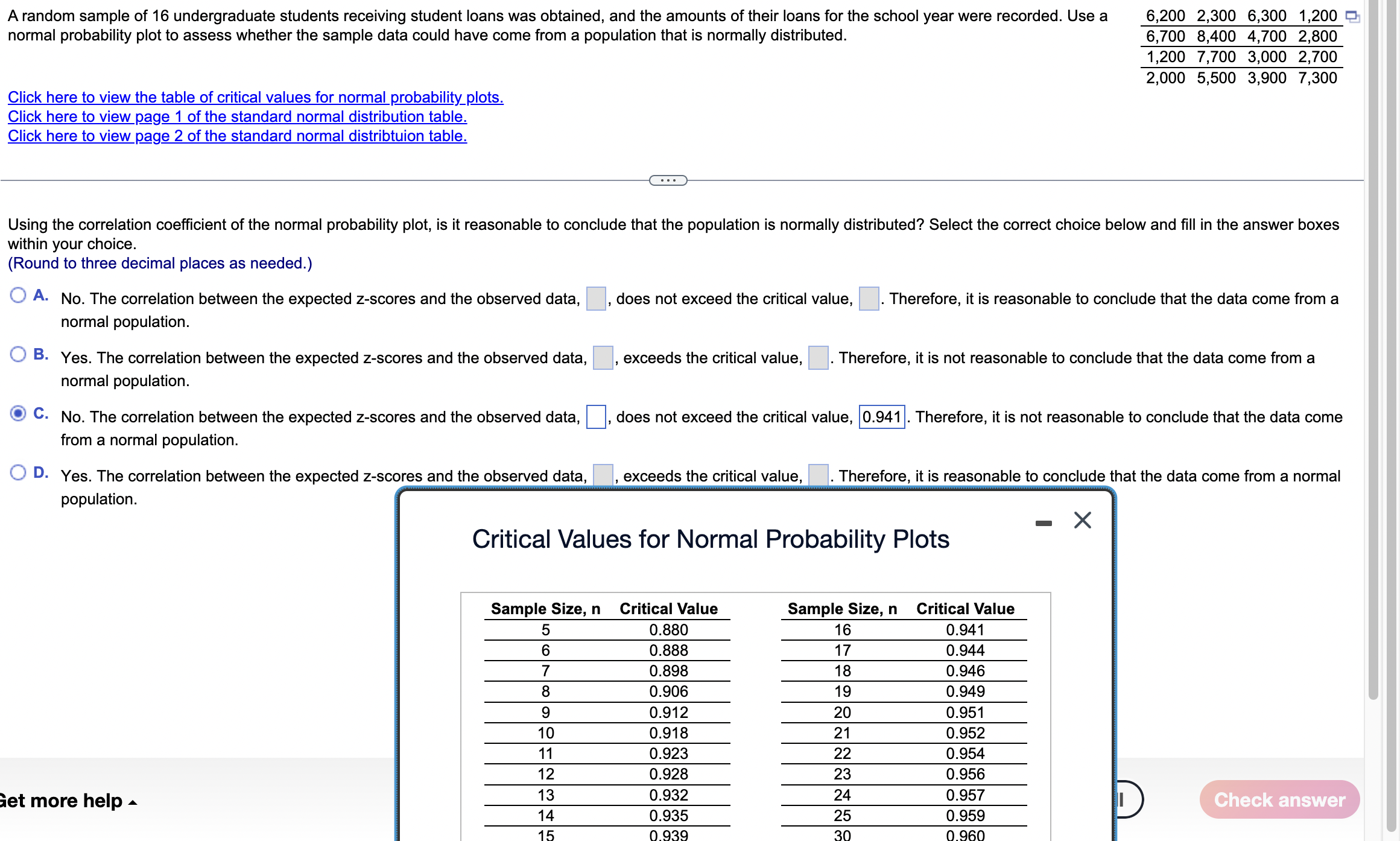Screen dimensions: 1400x841
Task: Minimize the Critical Values popup
Action: [1044, 523]
